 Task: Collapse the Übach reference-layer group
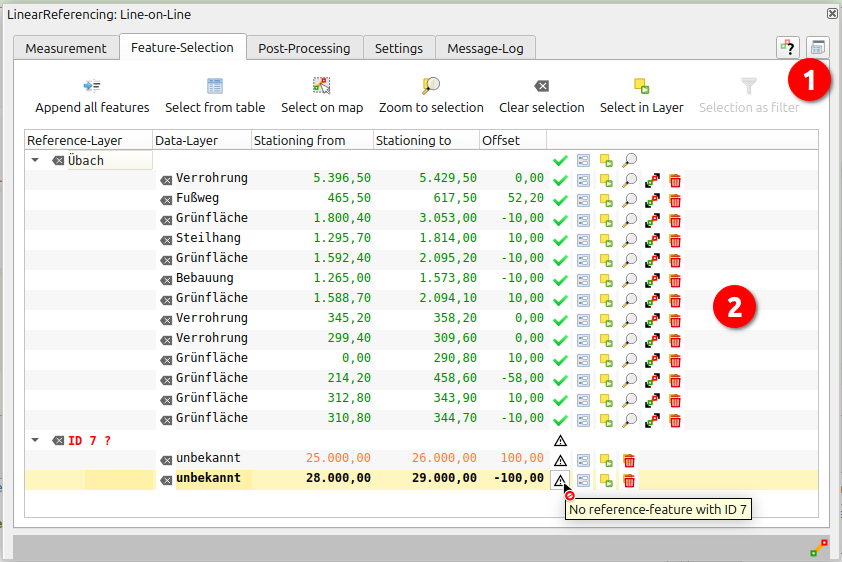pos(35,160)
